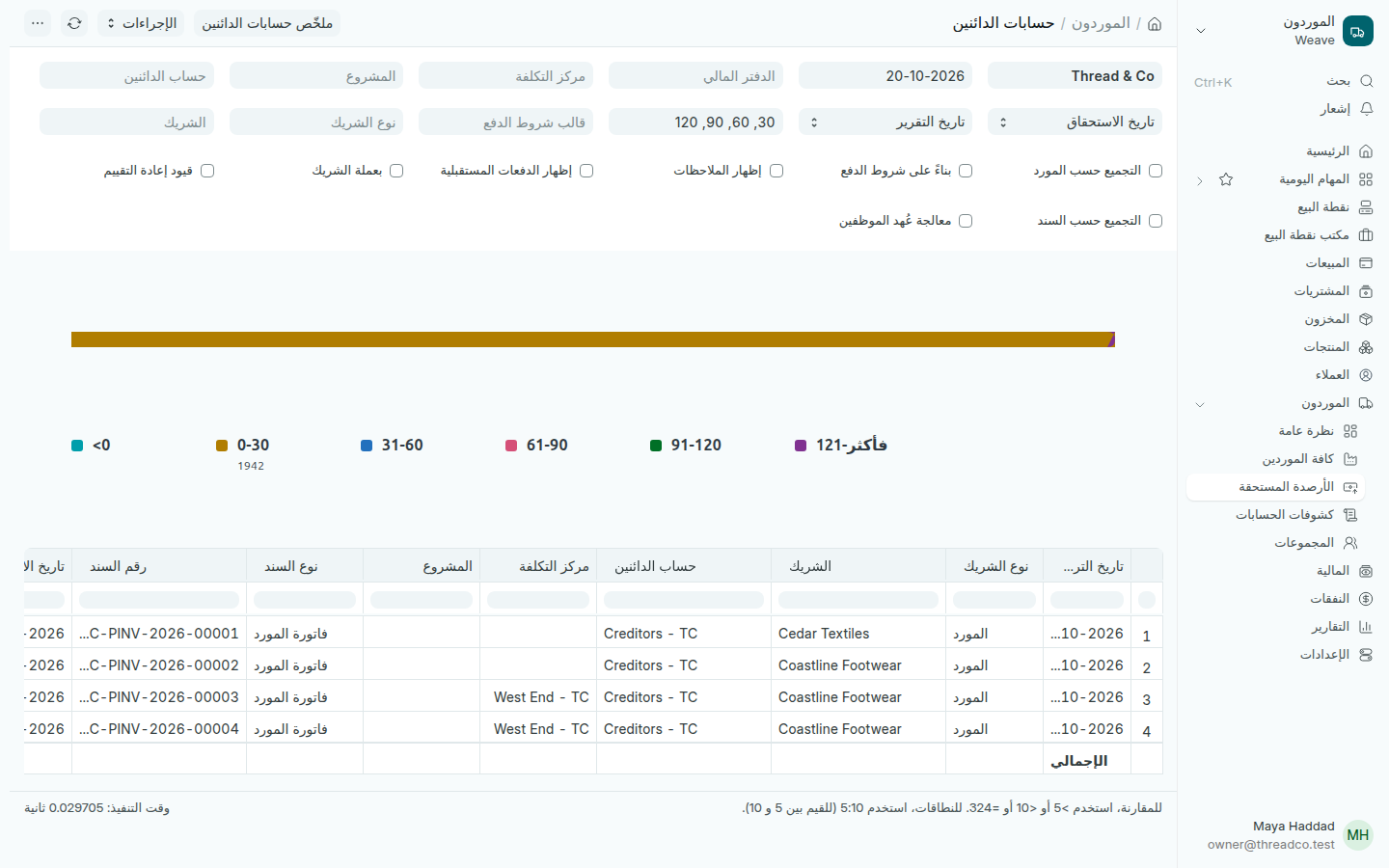1389x868 pixels.
Task: Click the 31-60 blue legend swatch
Action: pyautogui.click(x=367, y=446)
